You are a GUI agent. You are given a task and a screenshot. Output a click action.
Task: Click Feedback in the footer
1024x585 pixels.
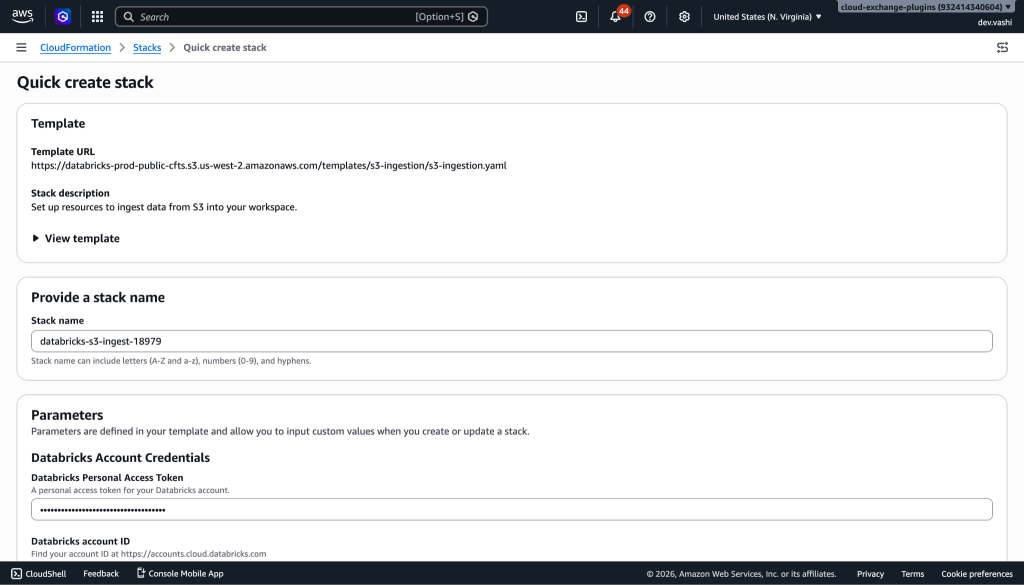(101, 573)
